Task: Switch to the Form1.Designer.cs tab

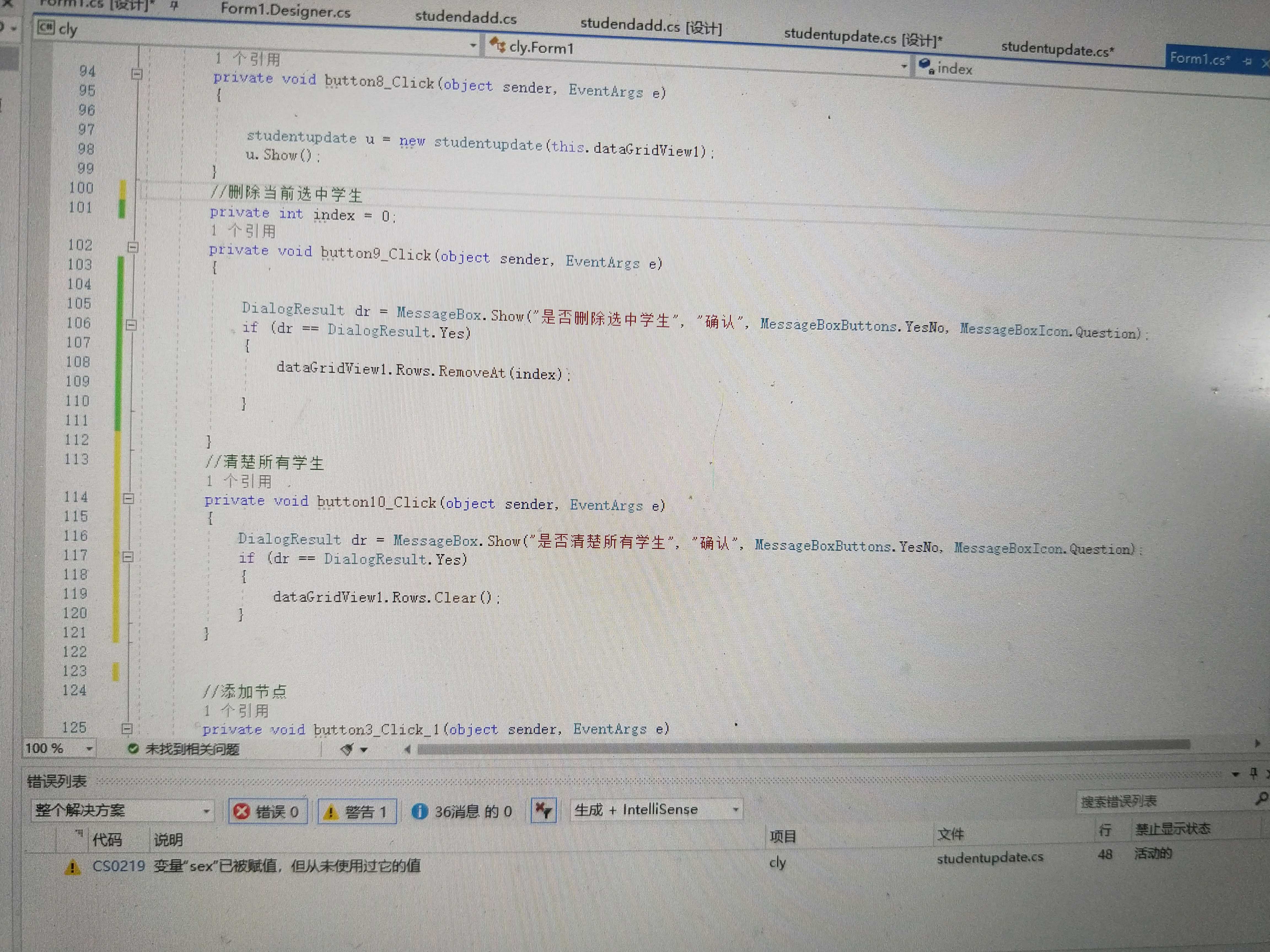Action: 285,10
